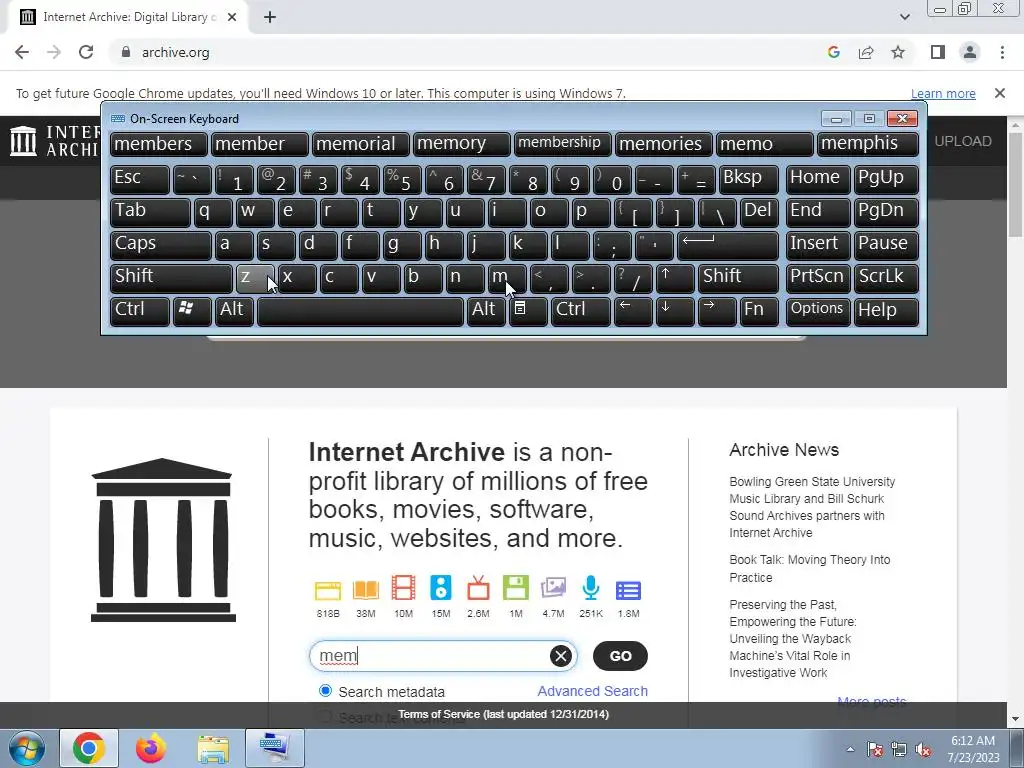
Task: Open the images media icon
Action: click(553, 588)
